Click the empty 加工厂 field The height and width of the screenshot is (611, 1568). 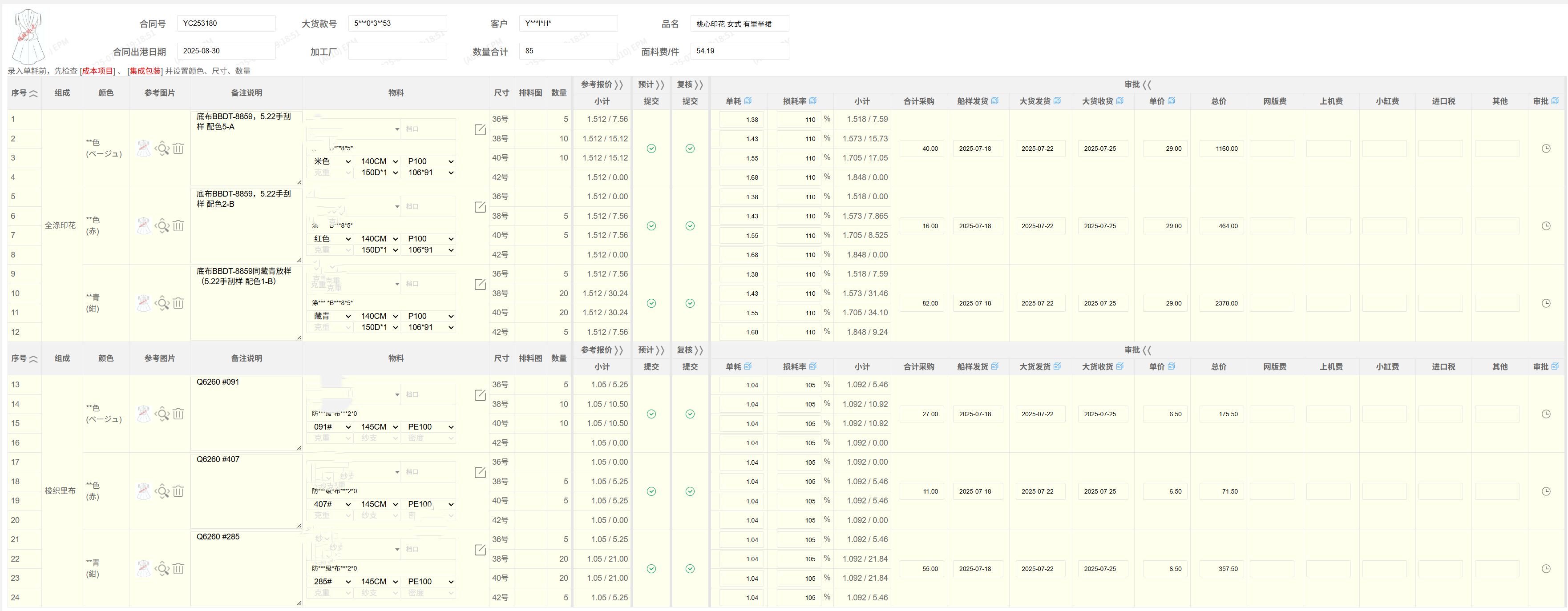coord(397,51)
